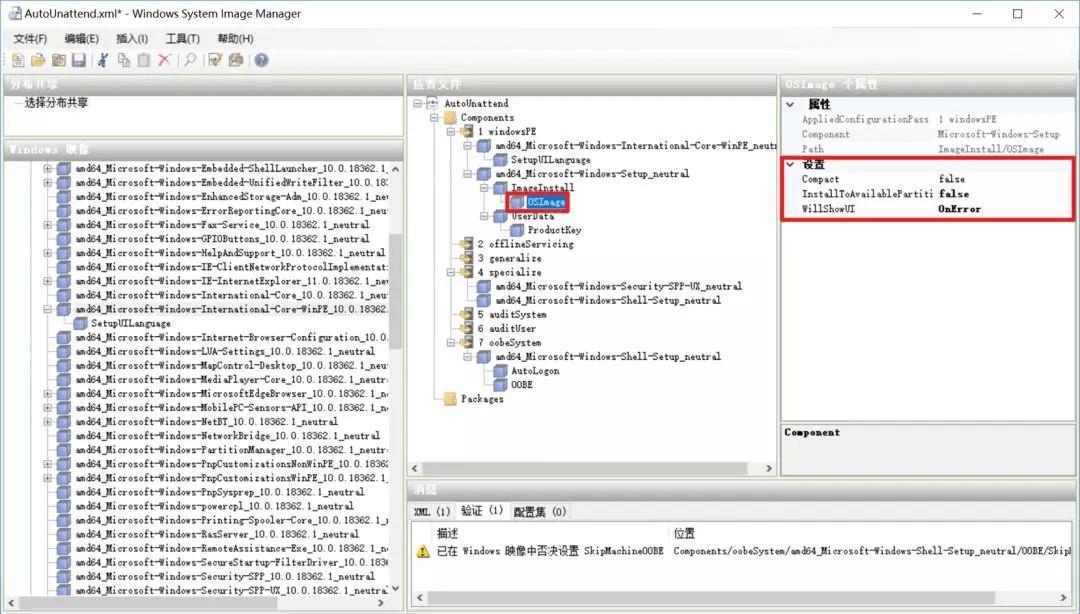Click the Create Configuration Set toolbar icon
Screen dimensions: 1080x614
pos(236,61)
